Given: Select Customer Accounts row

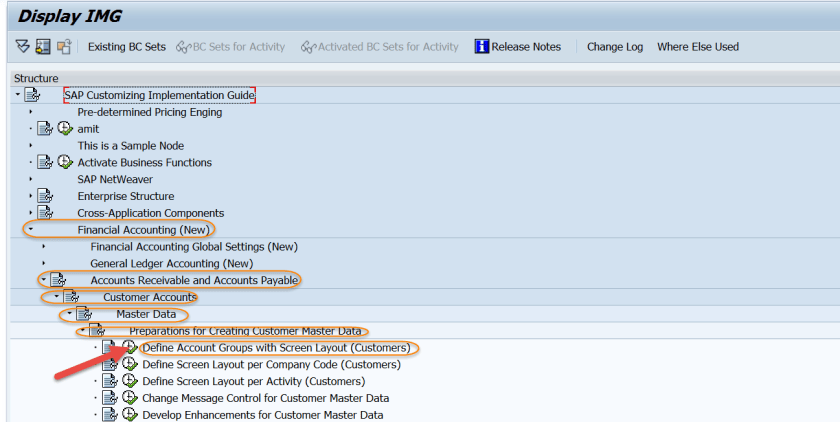Looking at the screenshot, I should (x=150, y=297).
